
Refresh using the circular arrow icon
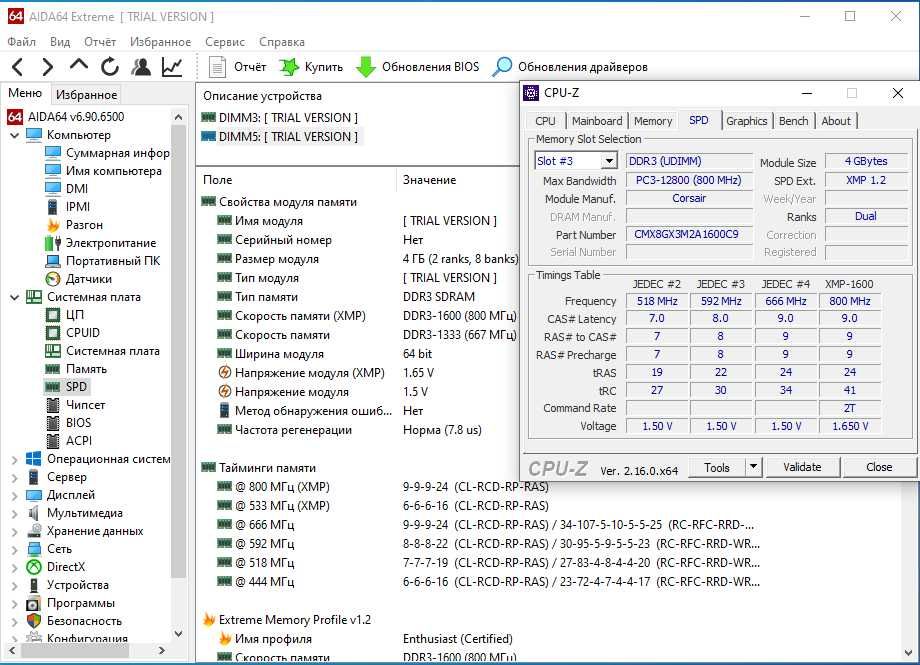[x=110, y=67]
